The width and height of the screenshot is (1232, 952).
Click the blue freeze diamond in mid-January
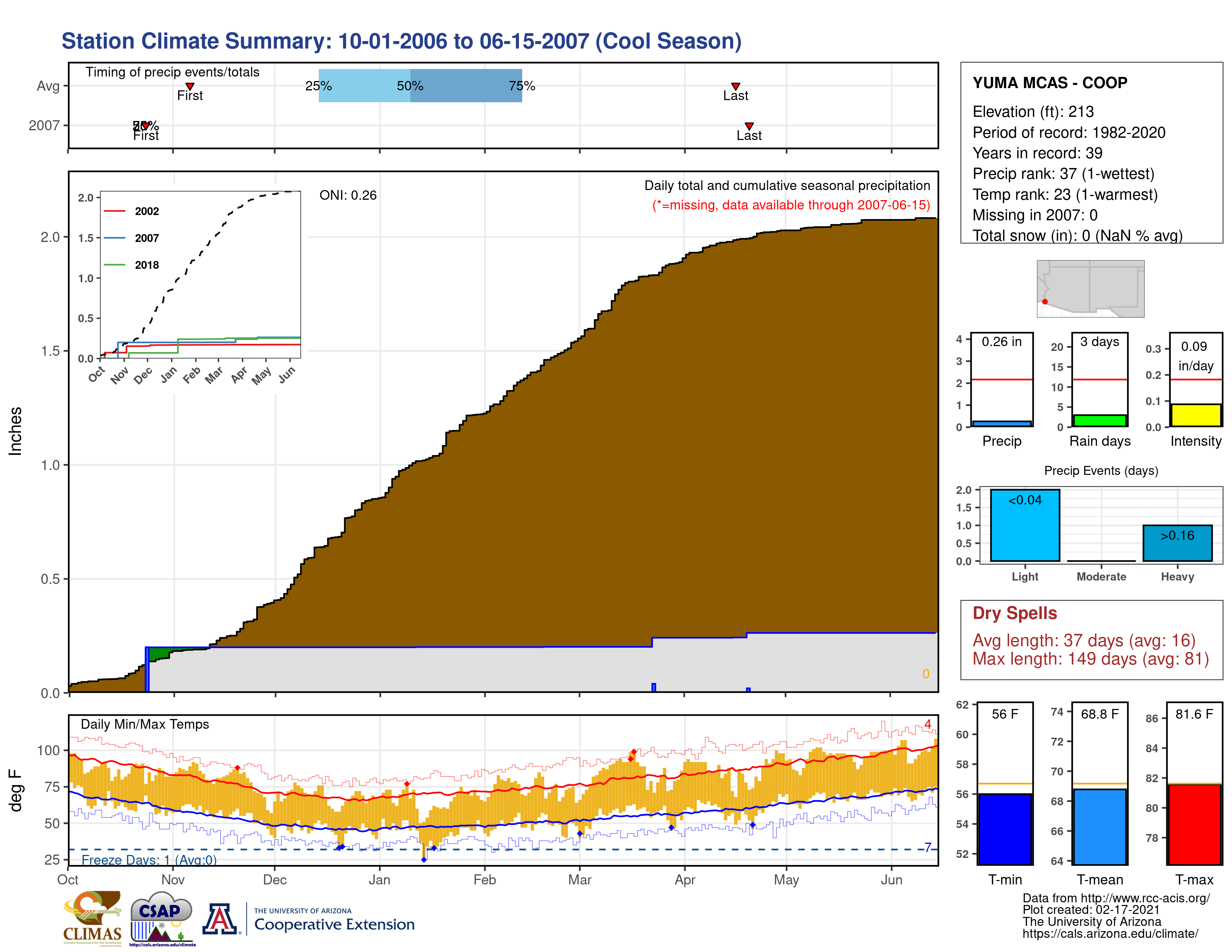[x=424, y=859]
